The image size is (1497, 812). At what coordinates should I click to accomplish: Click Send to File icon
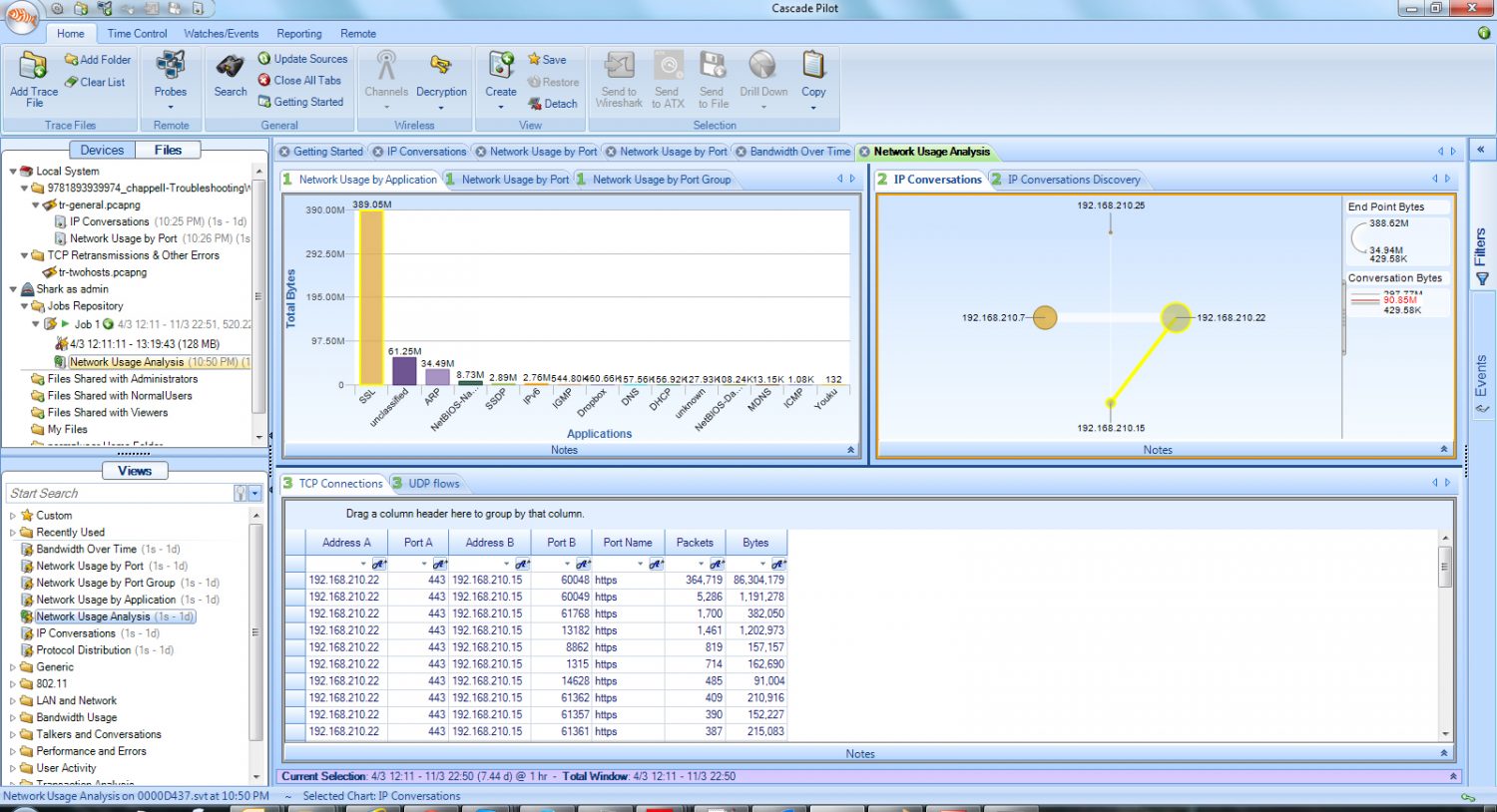click(x=713, y=66)
